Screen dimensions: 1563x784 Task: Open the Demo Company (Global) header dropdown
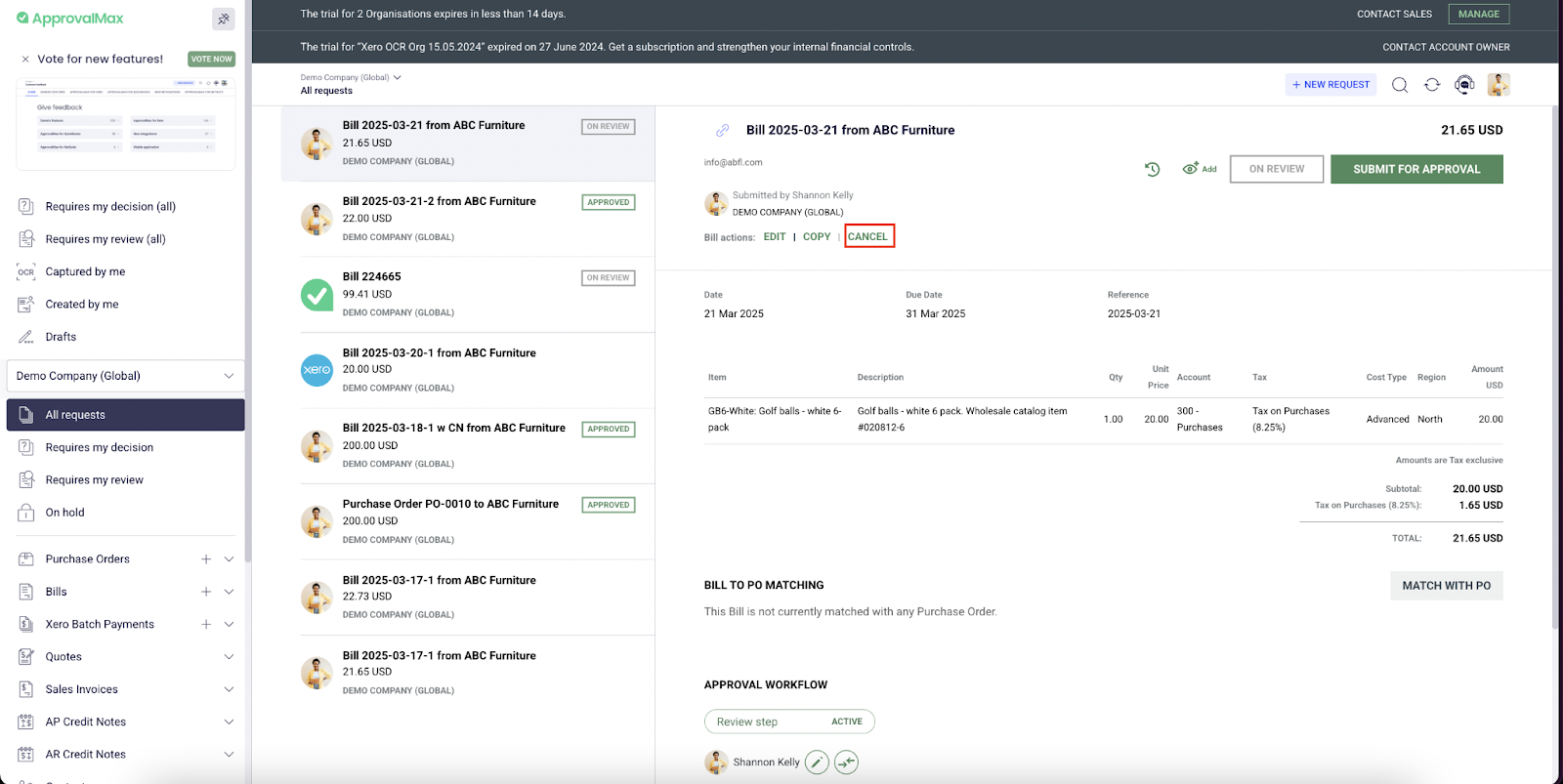click(351, 77)
